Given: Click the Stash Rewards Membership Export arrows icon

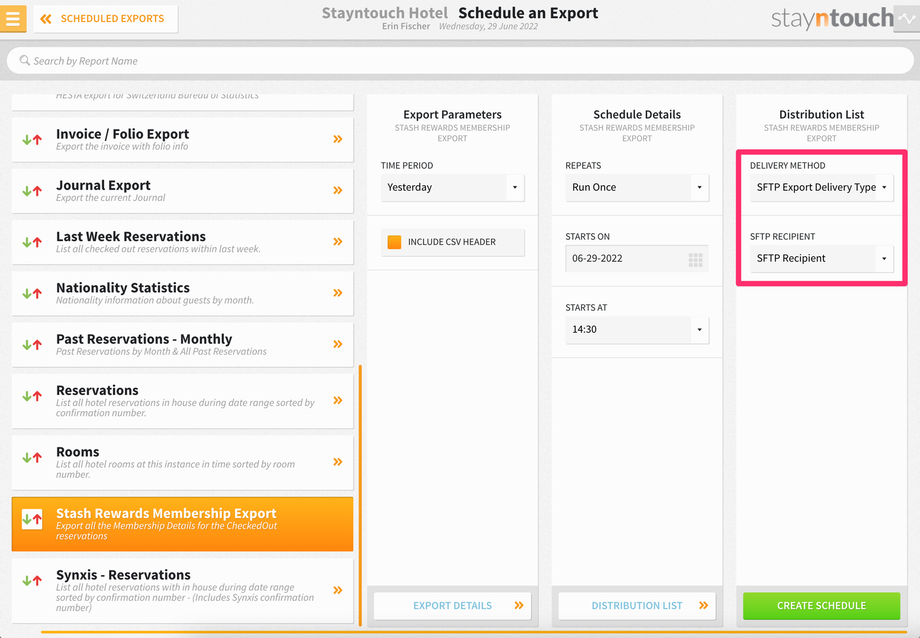Looking at the screenshot, I should [x=32, y=519].
